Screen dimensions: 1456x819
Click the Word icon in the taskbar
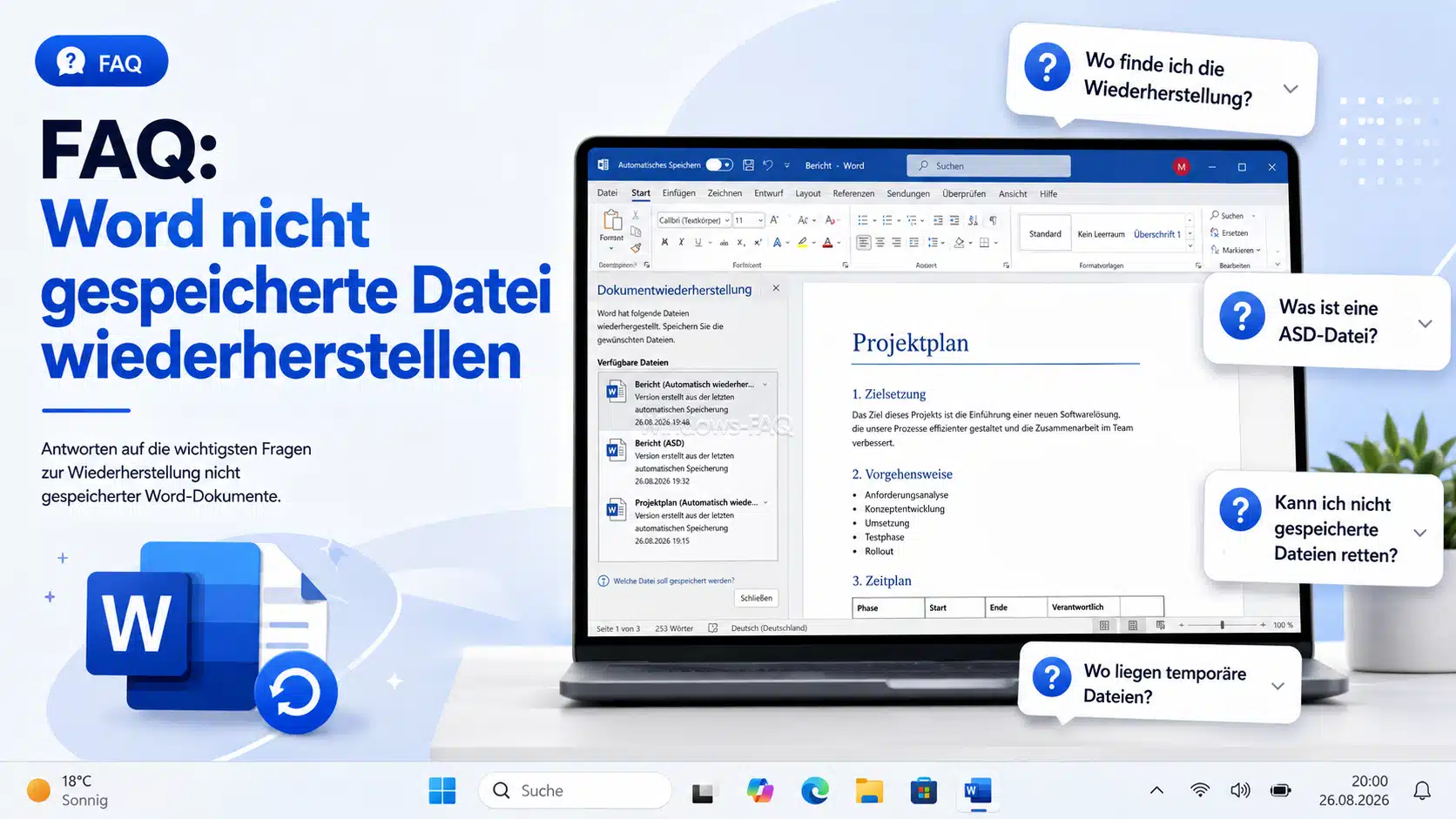click(x=978, y=791)
